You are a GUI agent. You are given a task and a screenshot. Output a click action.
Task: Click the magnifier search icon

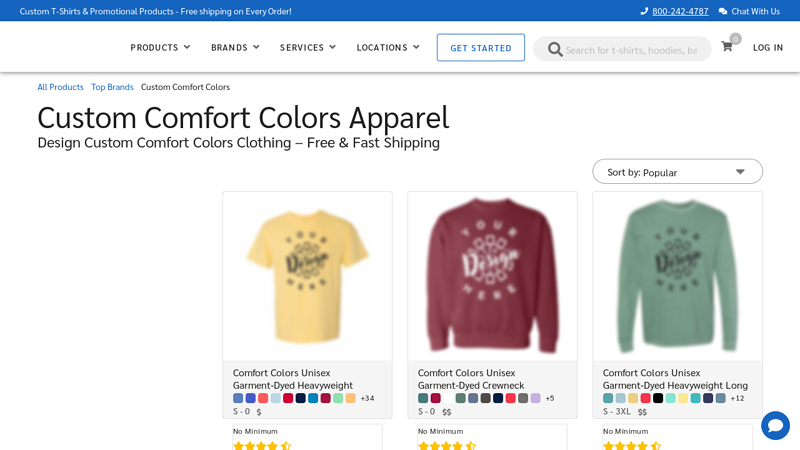point(555,49)
